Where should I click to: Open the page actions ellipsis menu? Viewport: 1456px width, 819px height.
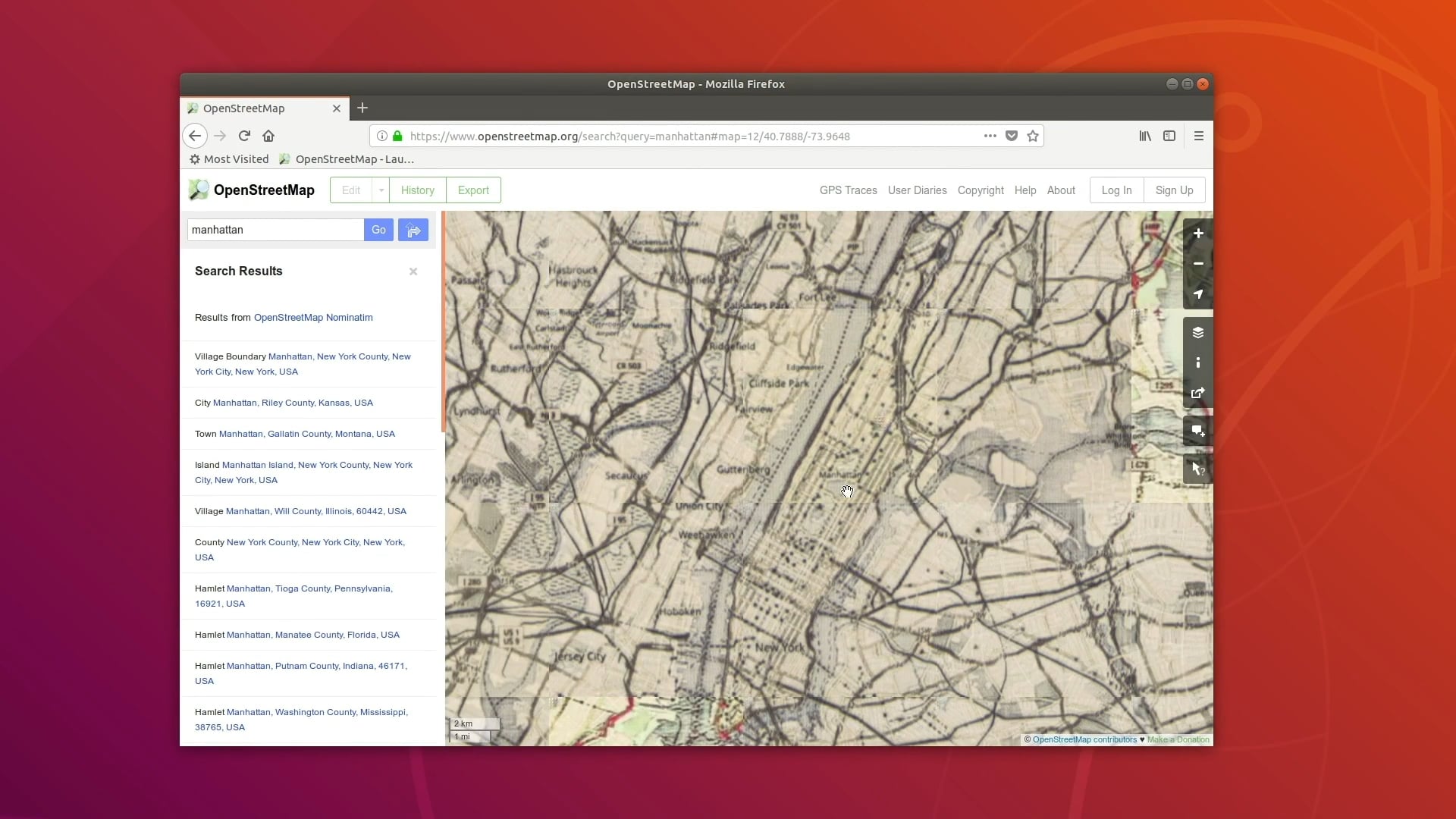point(990,136)
